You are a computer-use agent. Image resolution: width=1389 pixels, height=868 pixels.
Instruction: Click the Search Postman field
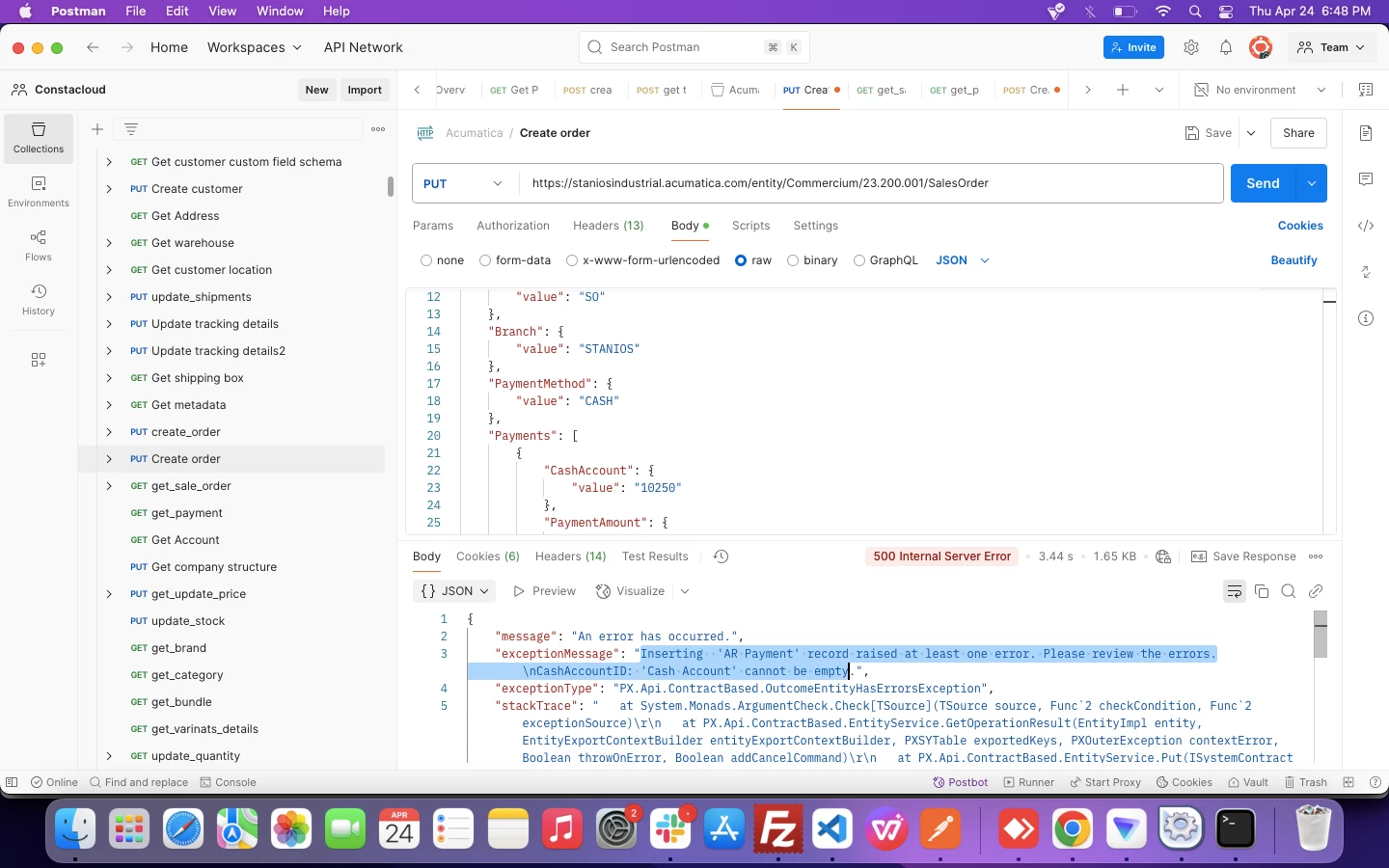(x=694, y=47)
